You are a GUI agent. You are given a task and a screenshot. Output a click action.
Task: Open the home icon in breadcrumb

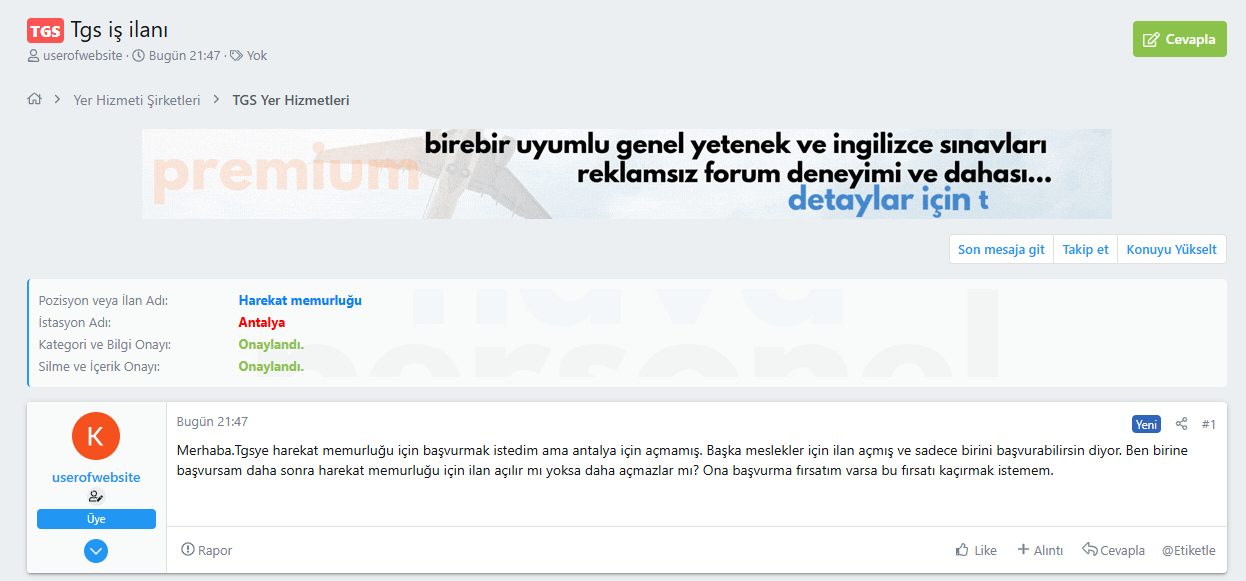coord(34,100)
